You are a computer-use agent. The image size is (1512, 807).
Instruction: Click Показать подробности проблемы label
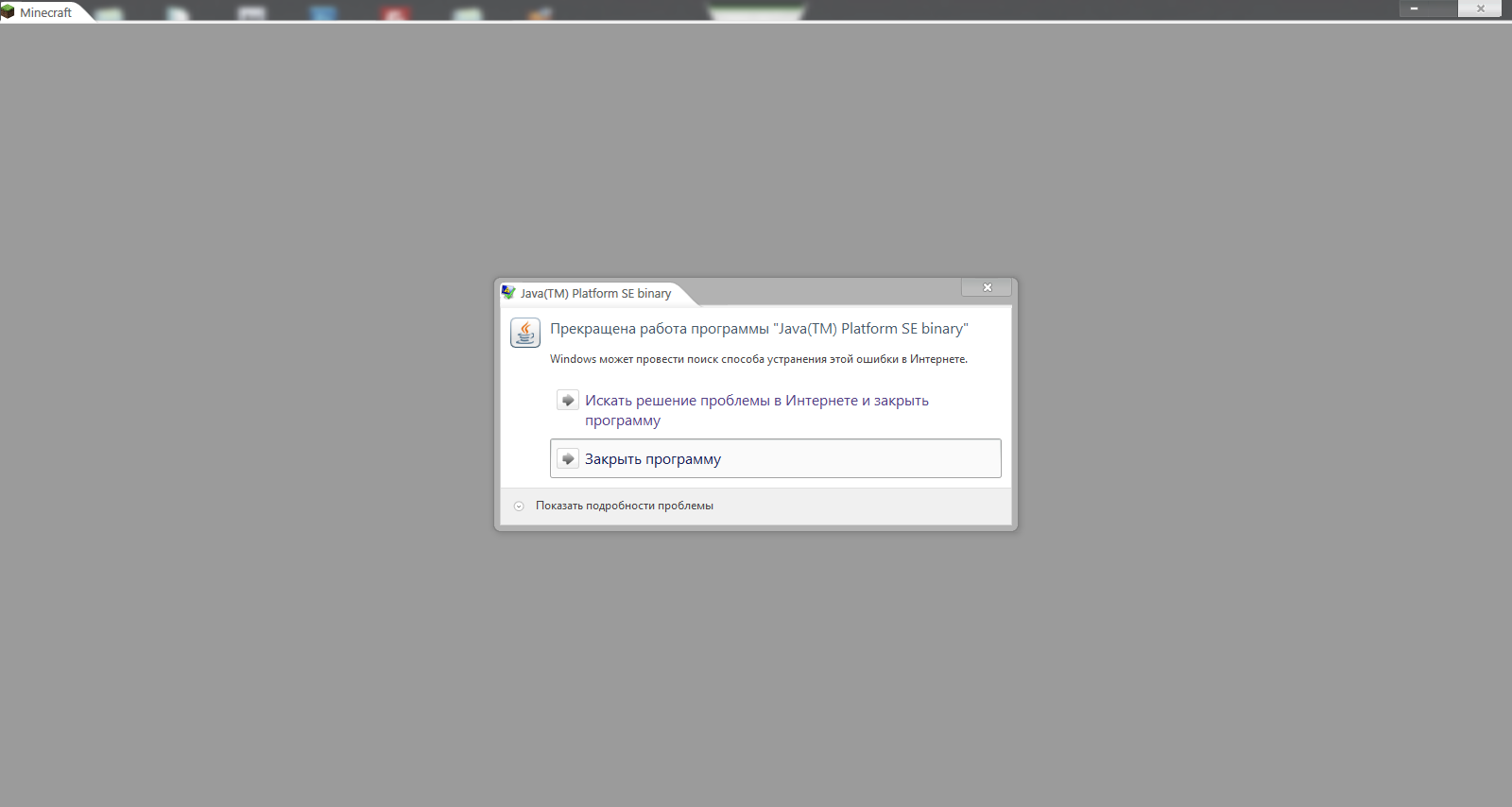point(625,506)
